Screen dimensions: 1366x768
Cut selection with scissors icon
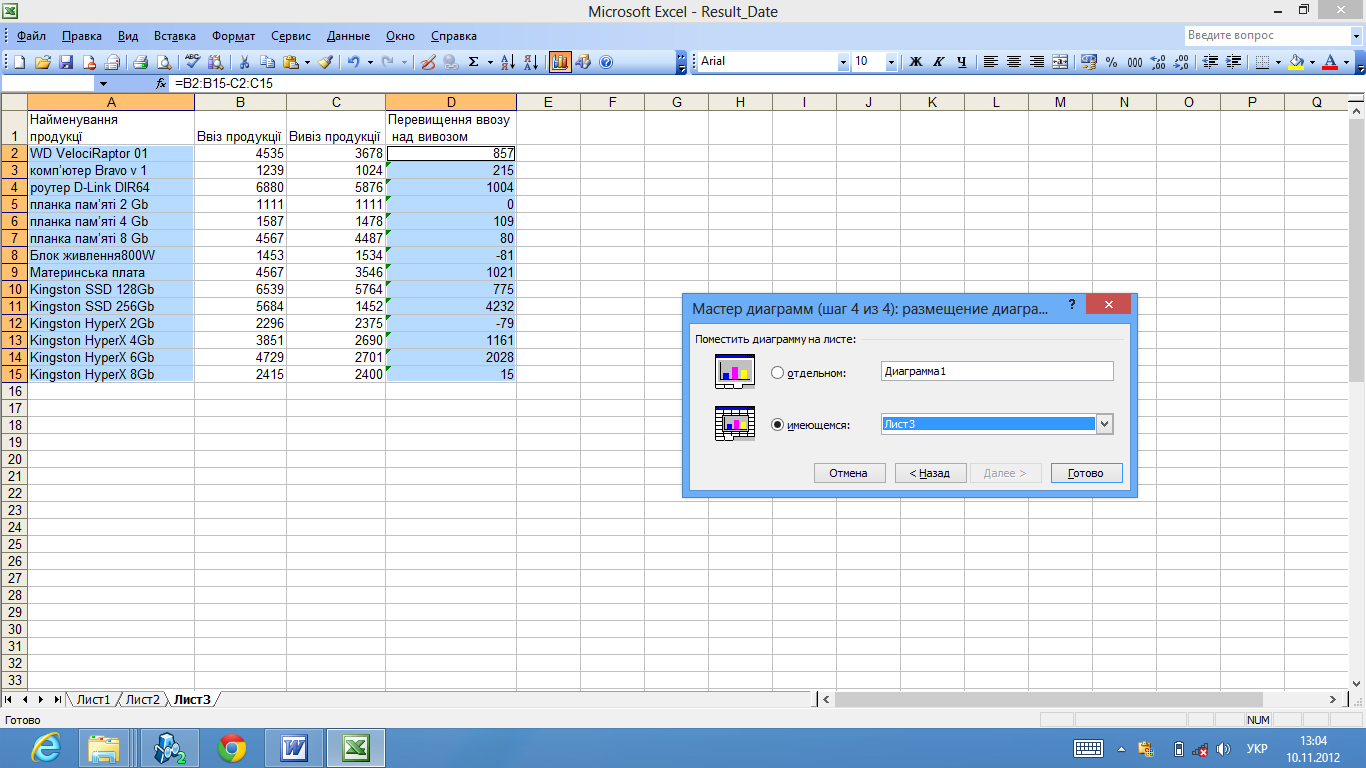244,62
